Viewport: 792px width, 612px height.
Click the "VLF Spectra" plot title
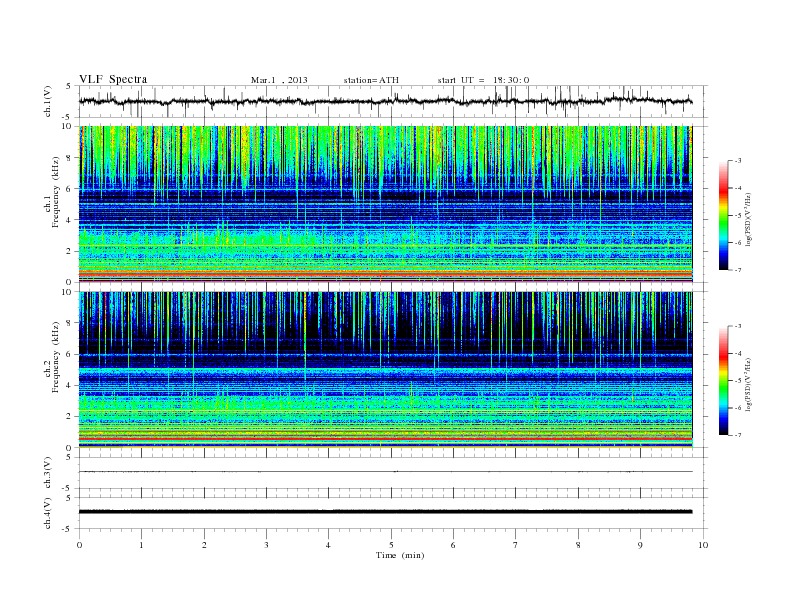113,79
